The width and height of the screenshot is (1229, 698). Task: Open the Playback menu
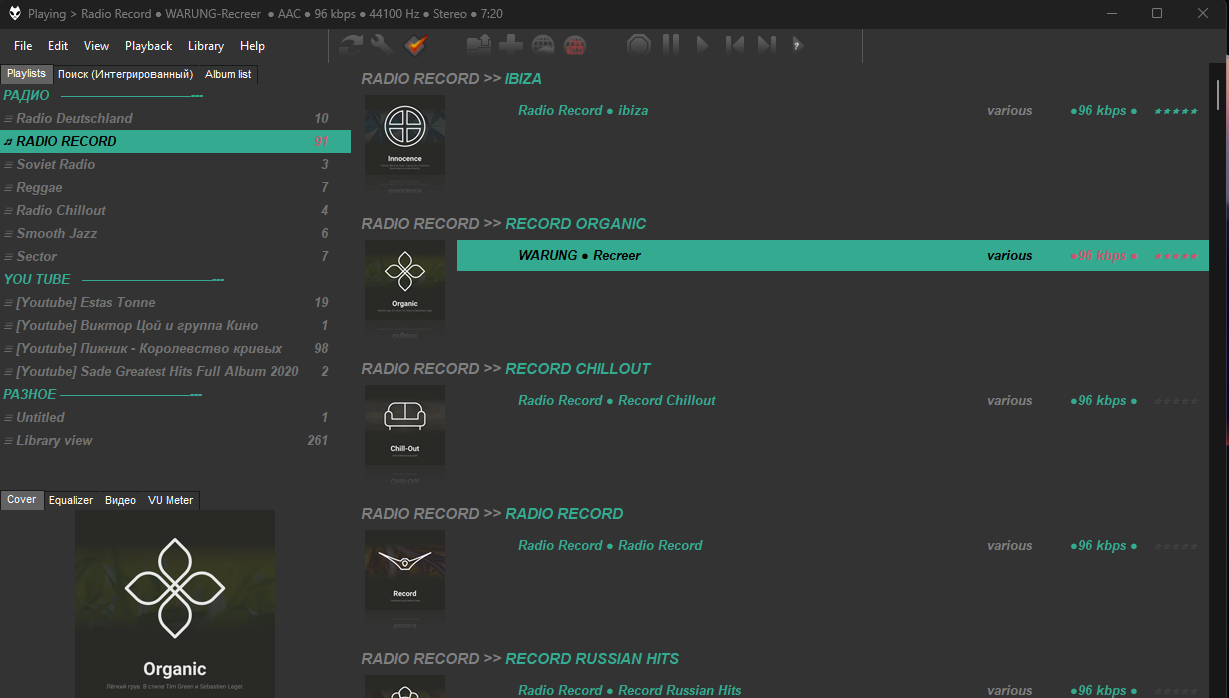coord(148,46)
